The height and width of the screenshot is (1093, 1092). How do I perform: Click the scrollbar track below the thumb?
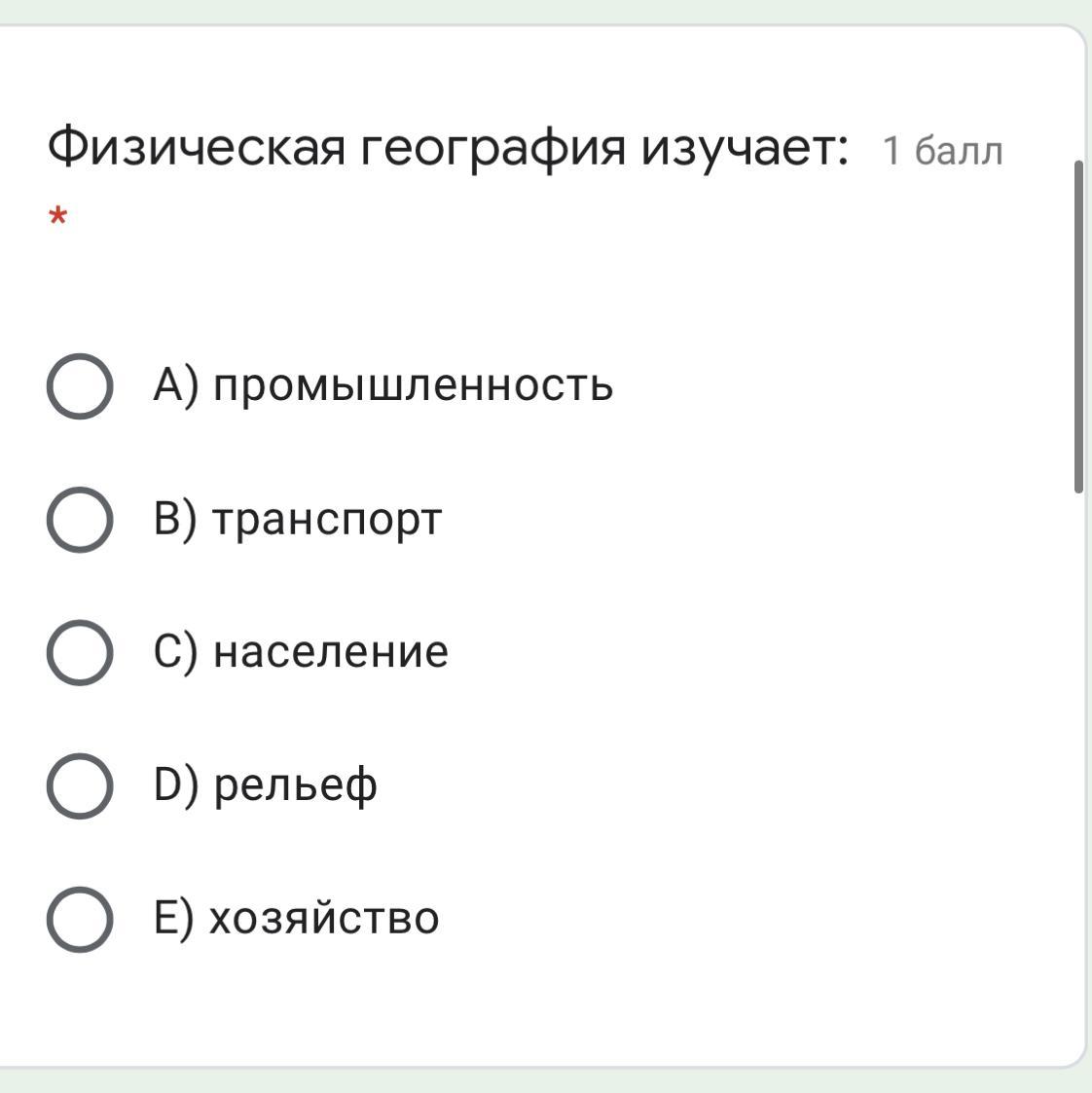tap(1078, 767)
